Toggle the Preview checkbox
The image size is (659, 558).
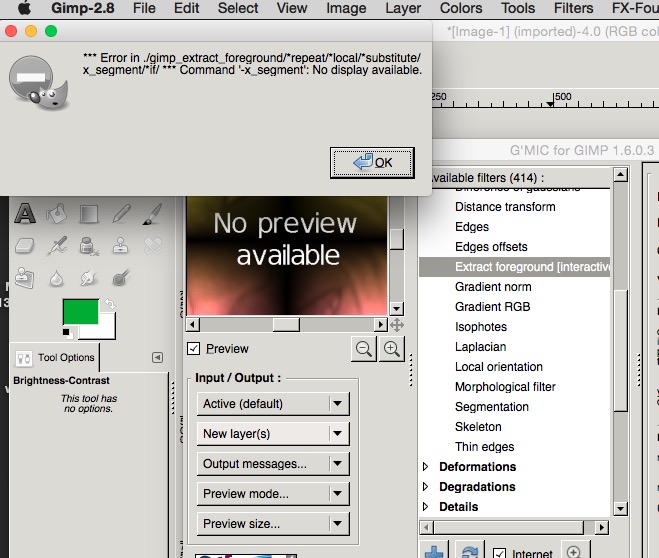point(193,348)
